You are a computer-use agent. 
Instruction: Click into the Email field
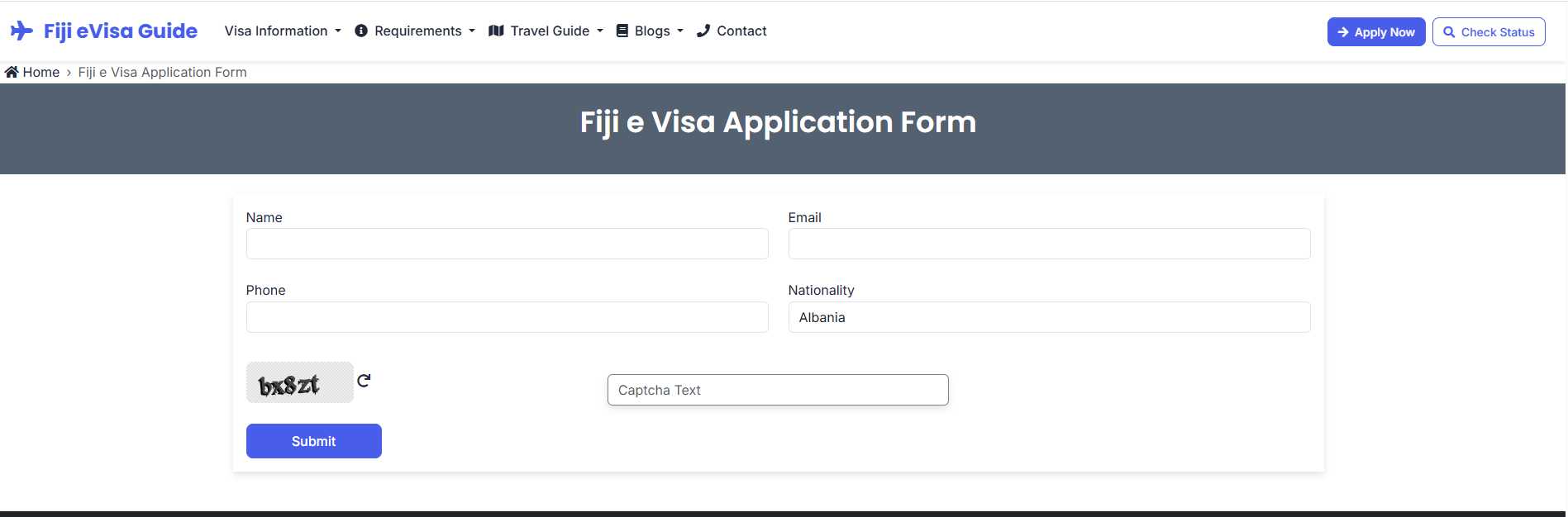point(1049,244)
